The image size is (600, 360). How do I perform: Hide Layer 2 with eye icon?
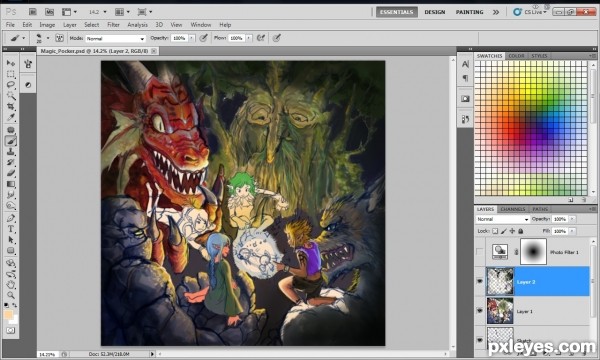(479, 281)
